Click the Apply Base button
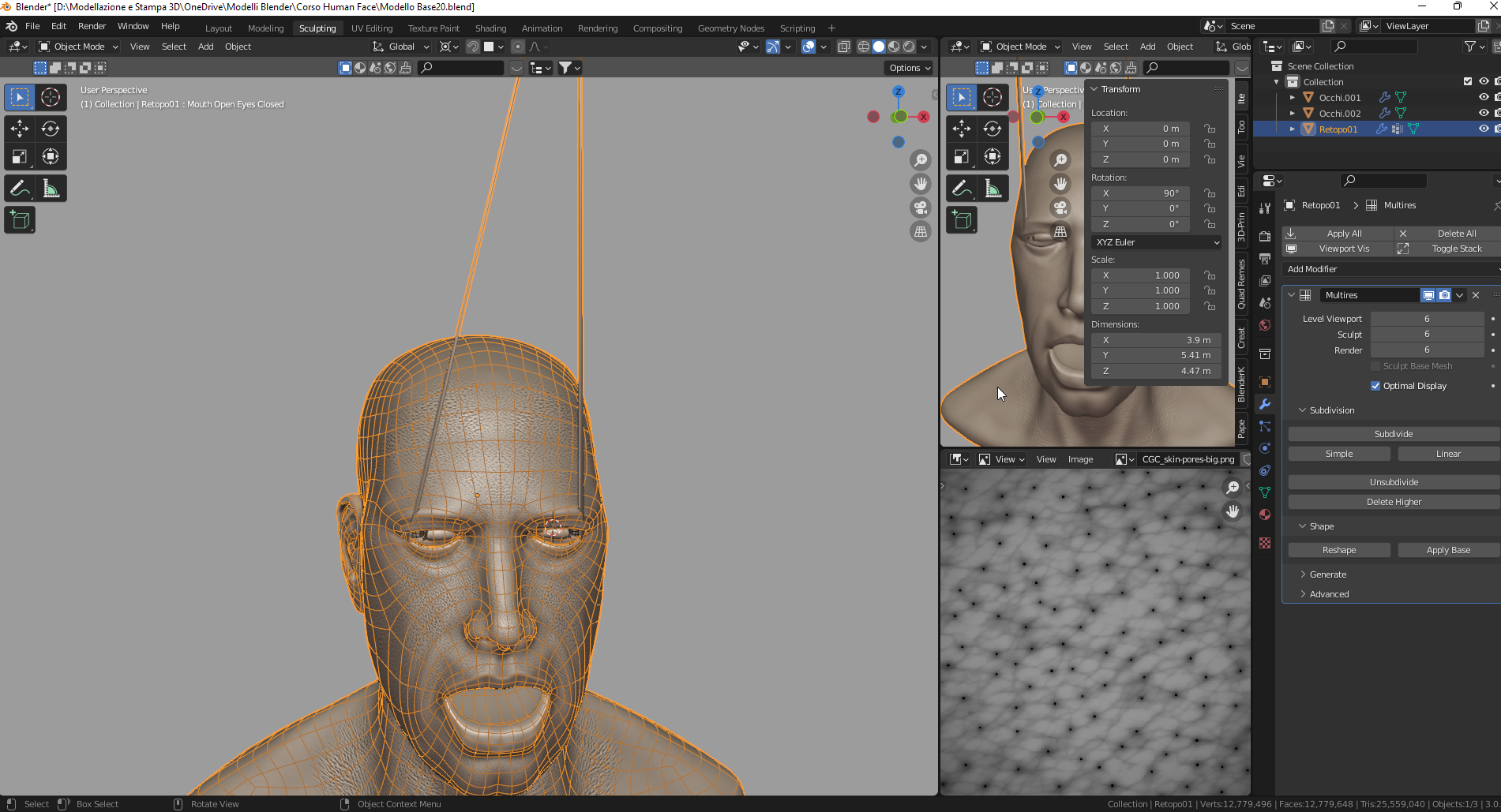 pyautogui.click(x=1448, y=550)
